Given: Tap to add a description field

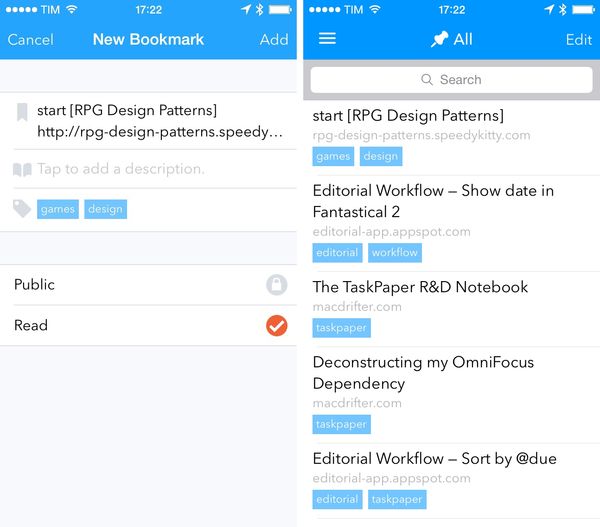Looking at the screenshot, I should click(x=121, y=169).
